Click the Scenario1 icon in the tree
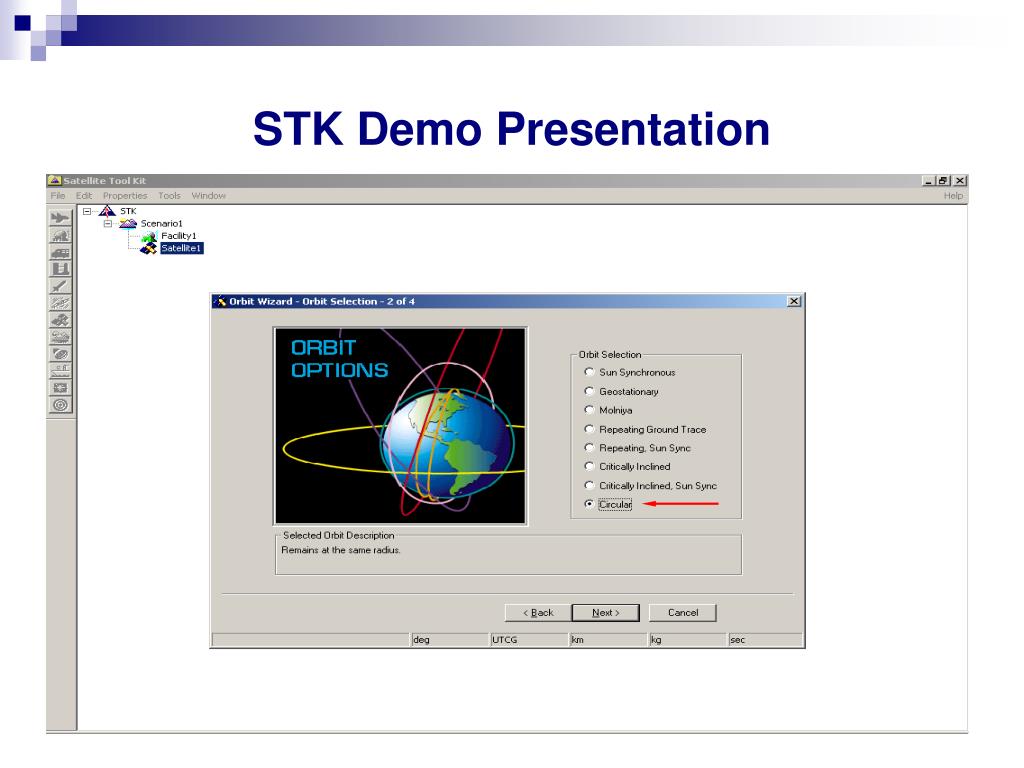The width and height of the screenshot is (1024, 768). 128,223
